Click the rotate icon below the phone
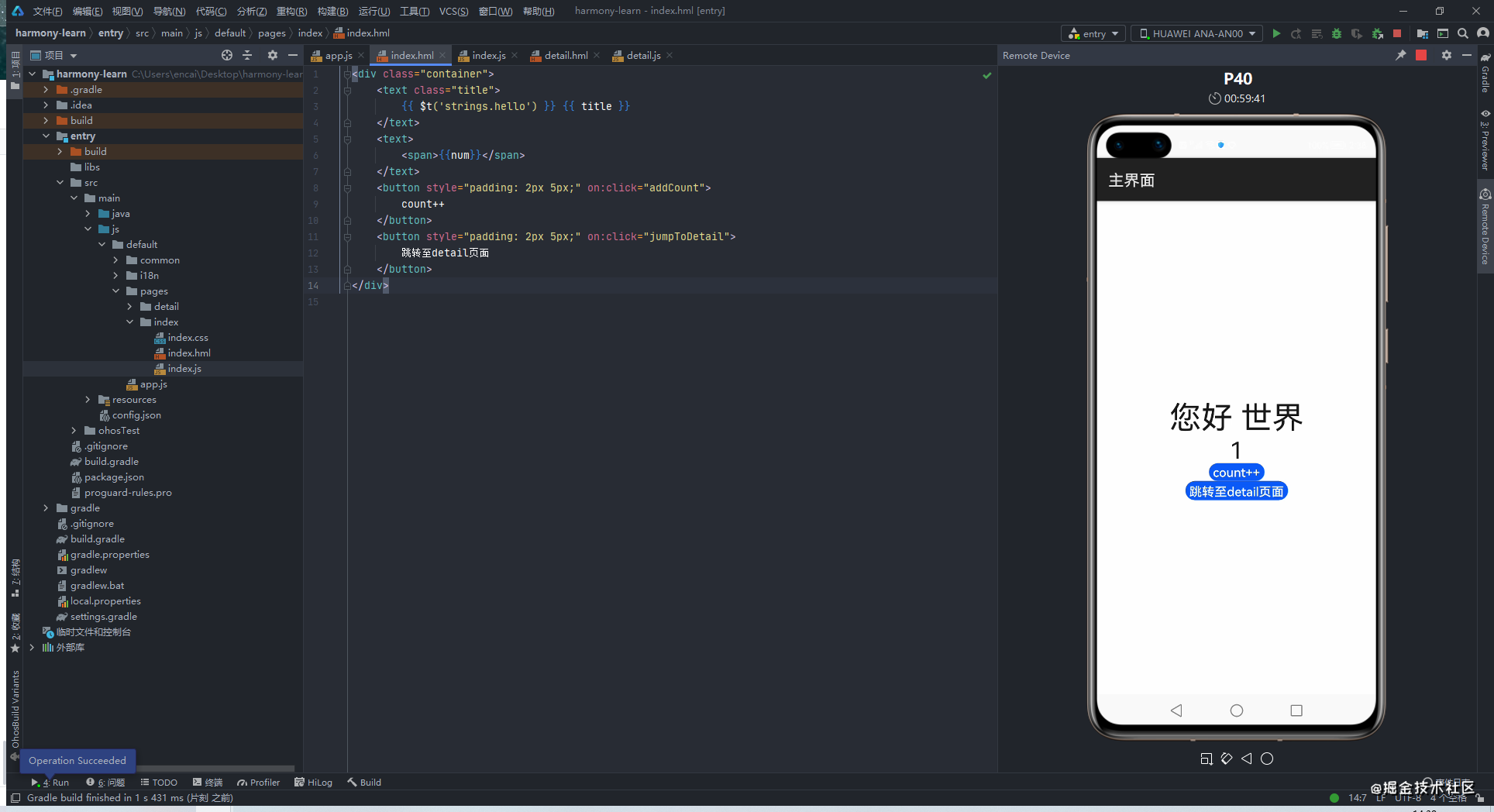Screen dimensions: 1494x812 [x=1227, y=759]
